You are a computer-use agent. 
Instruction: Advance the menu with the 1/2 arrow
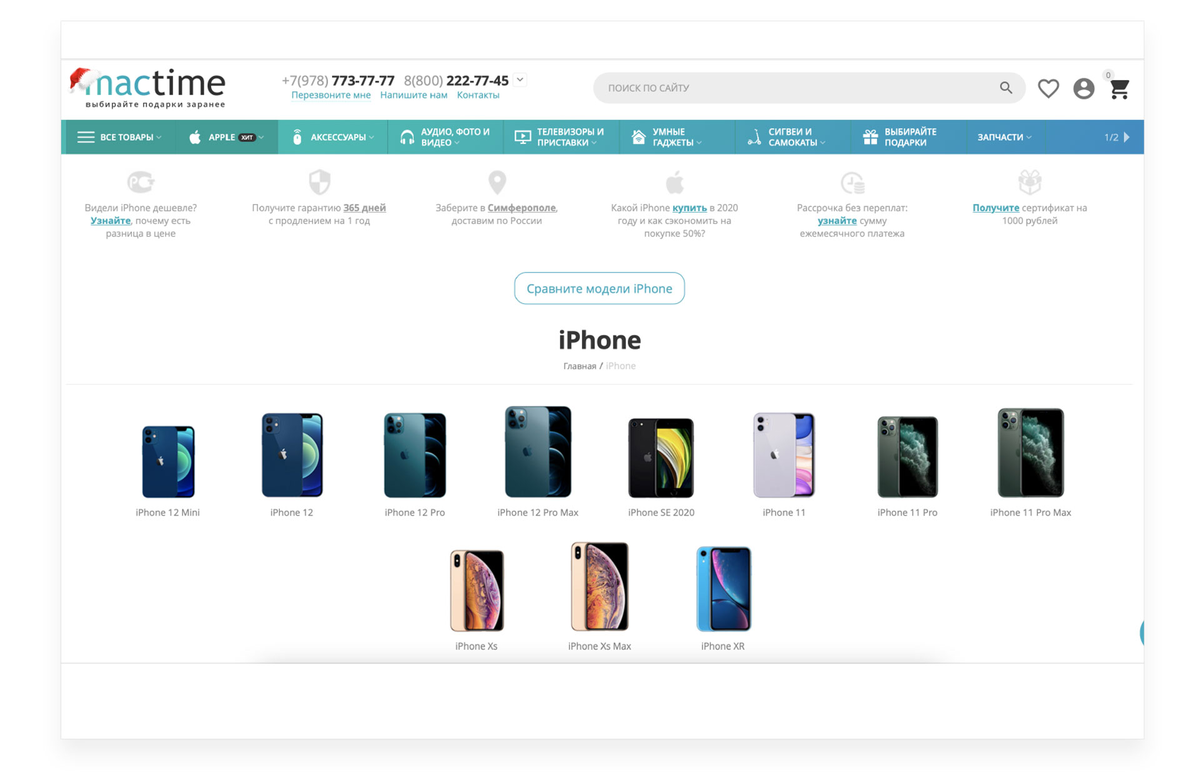click(x=1127, y=137)
